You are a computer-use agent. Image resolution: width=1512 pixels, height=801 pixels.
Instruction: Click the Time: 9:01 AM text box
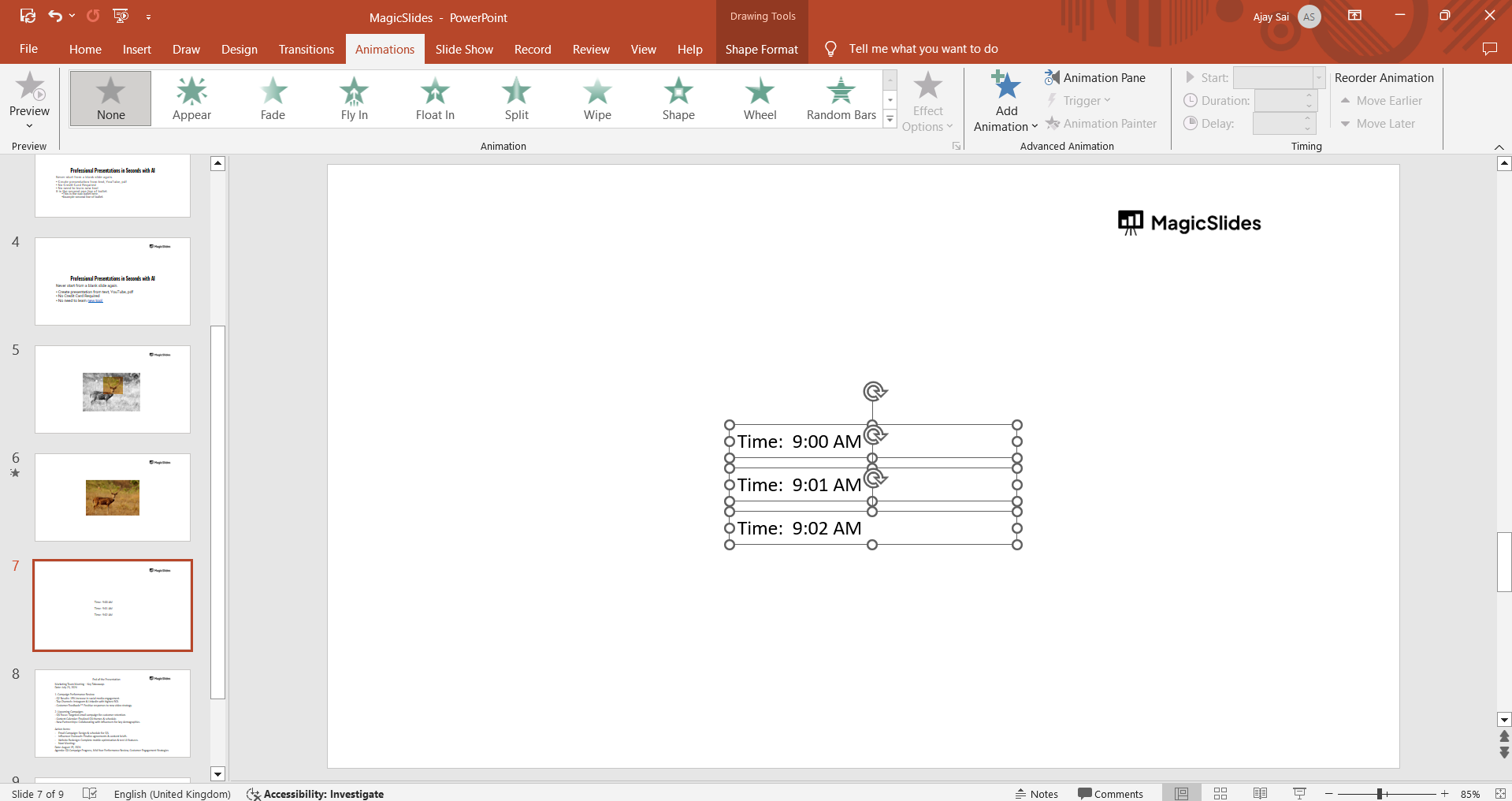(873, 485)
